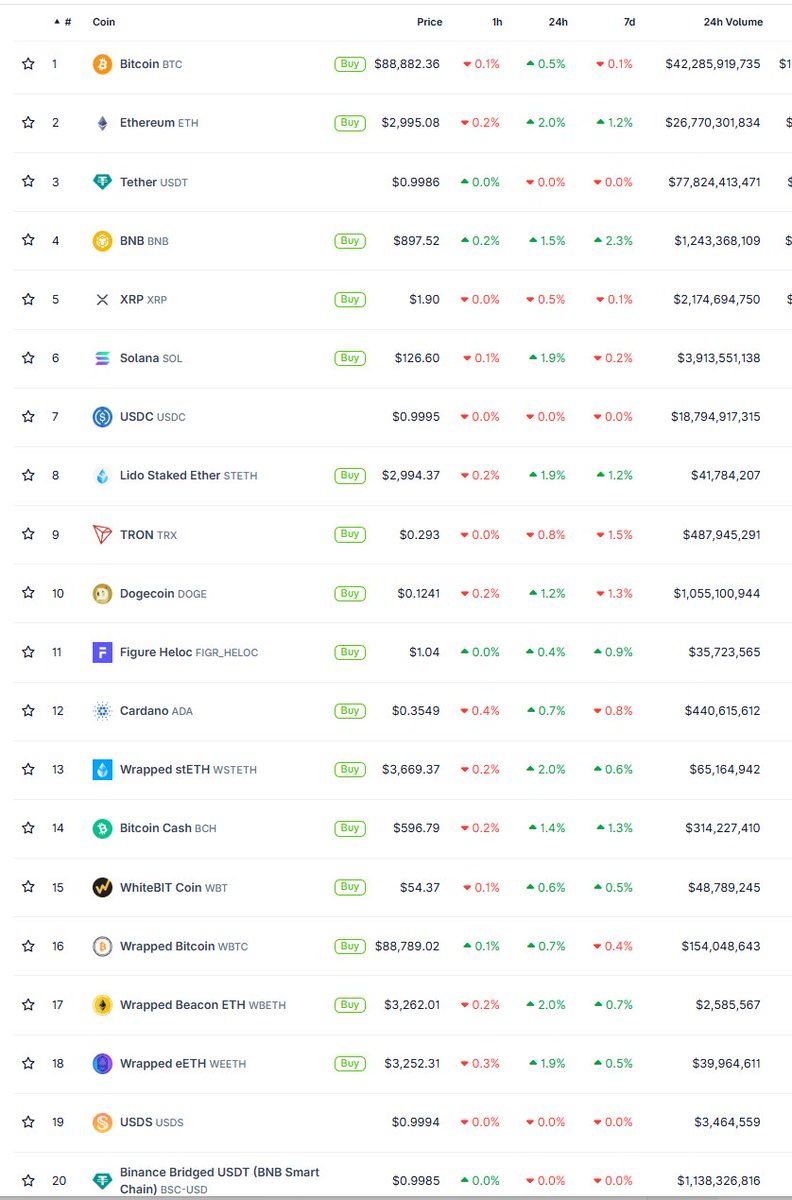The image size is (792, 1200).
Task: Toggle the XRP favorite star
Action: [x=28, y=299]
